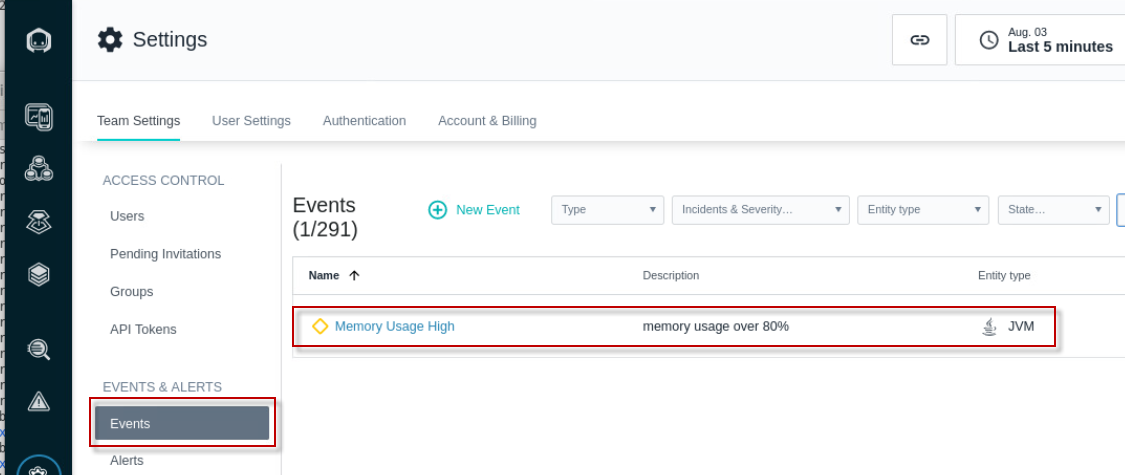The image size is (1125, 475).
Task: Click the Name column sort arrow
Action: click(354, 276)
